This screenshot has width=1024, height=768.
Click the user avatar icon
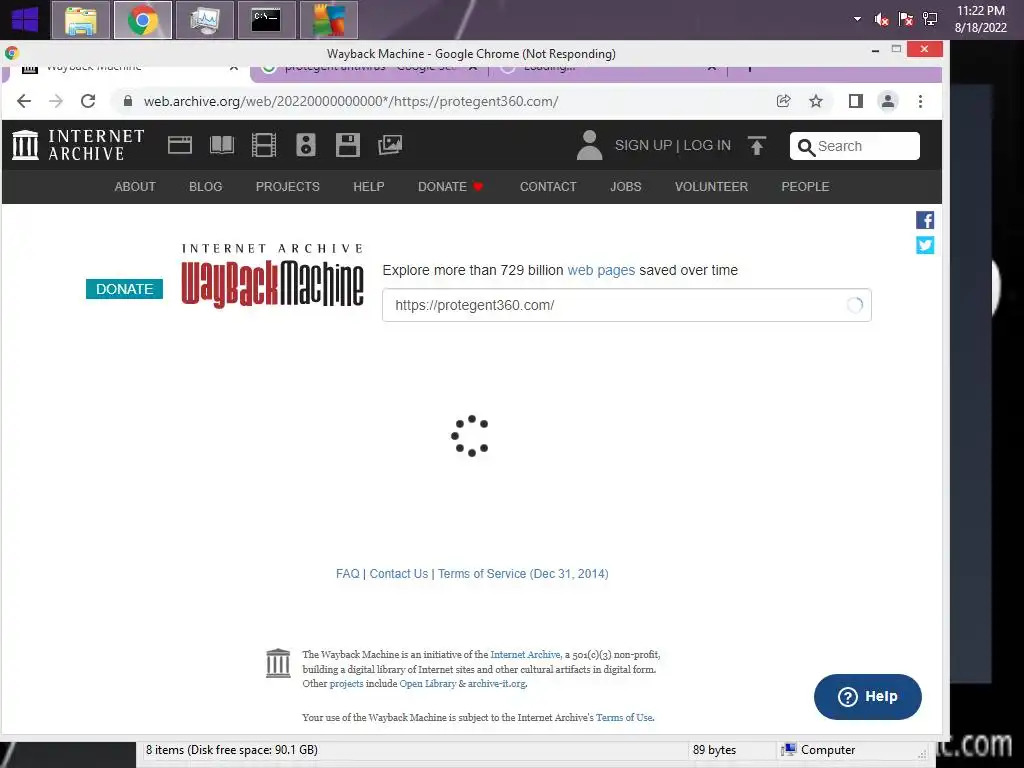coord(589,145)
